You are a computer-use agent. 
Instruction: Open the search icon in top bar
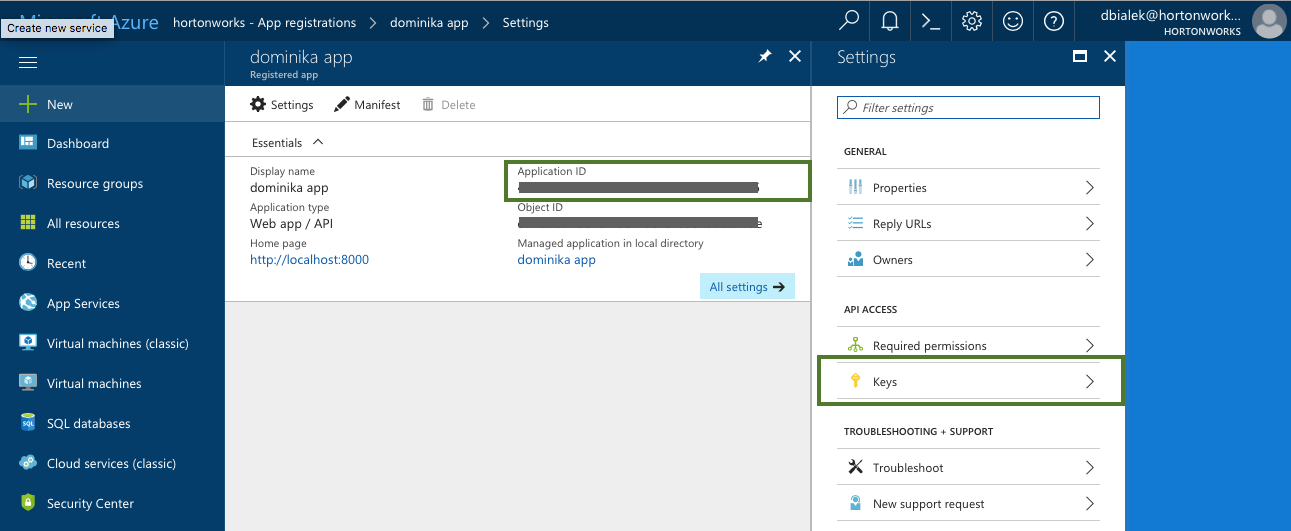tap(849, 21)
